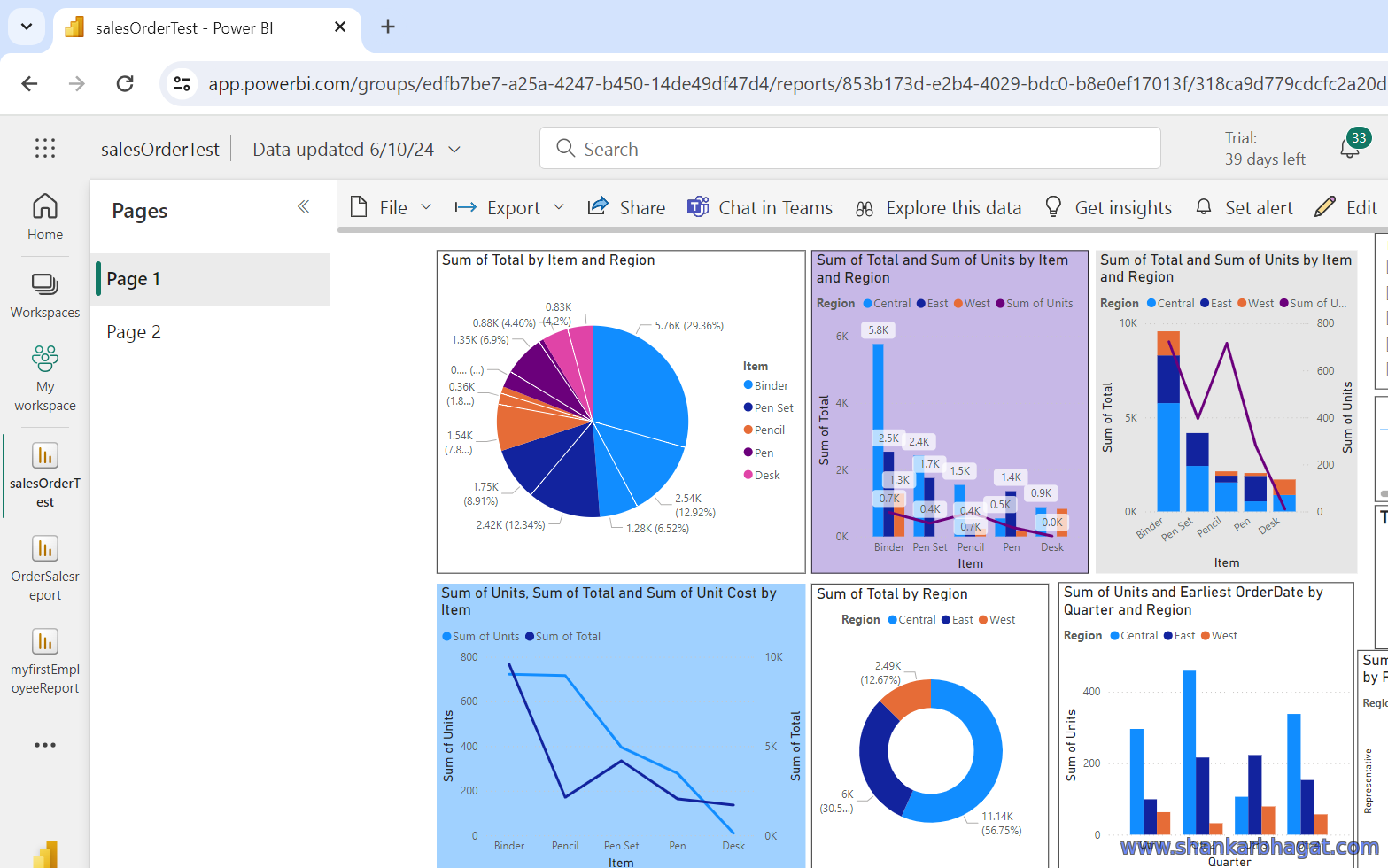This screenshot has width=1388, height=868.
Task: Click Sum of Total by Item and Region title
Action: click(x=548, y=260)
